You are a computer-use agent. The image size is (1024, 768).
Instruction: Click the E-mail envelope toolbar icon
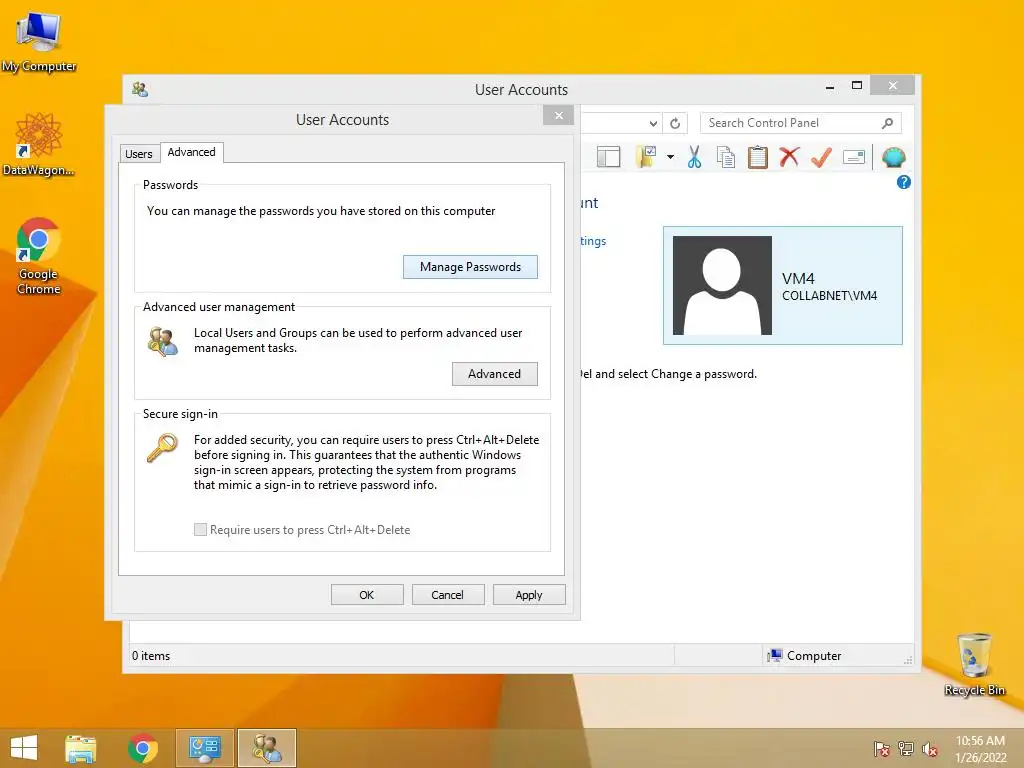coord(854,157)
